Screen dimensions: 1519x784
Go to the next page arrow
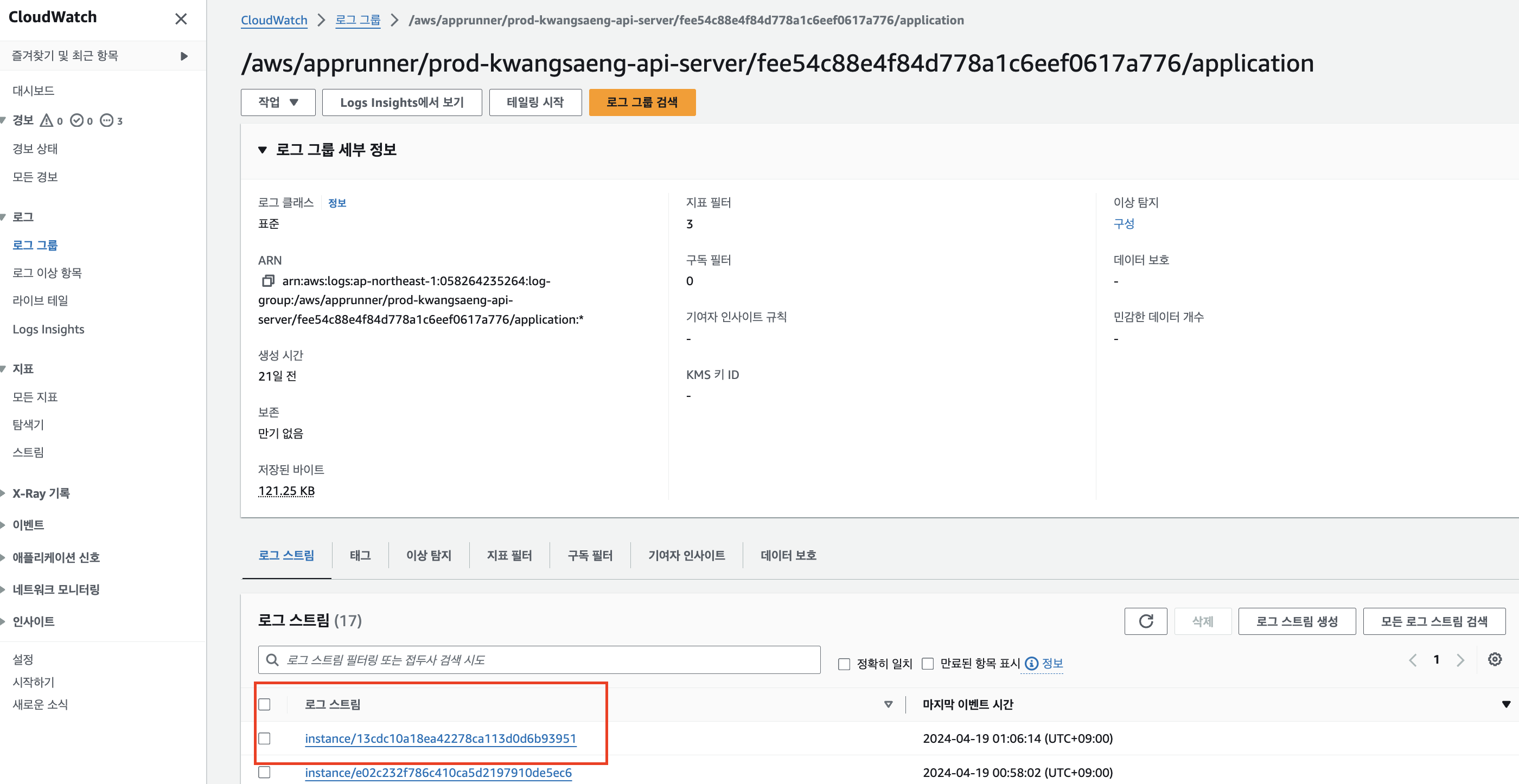point(1460,660)
